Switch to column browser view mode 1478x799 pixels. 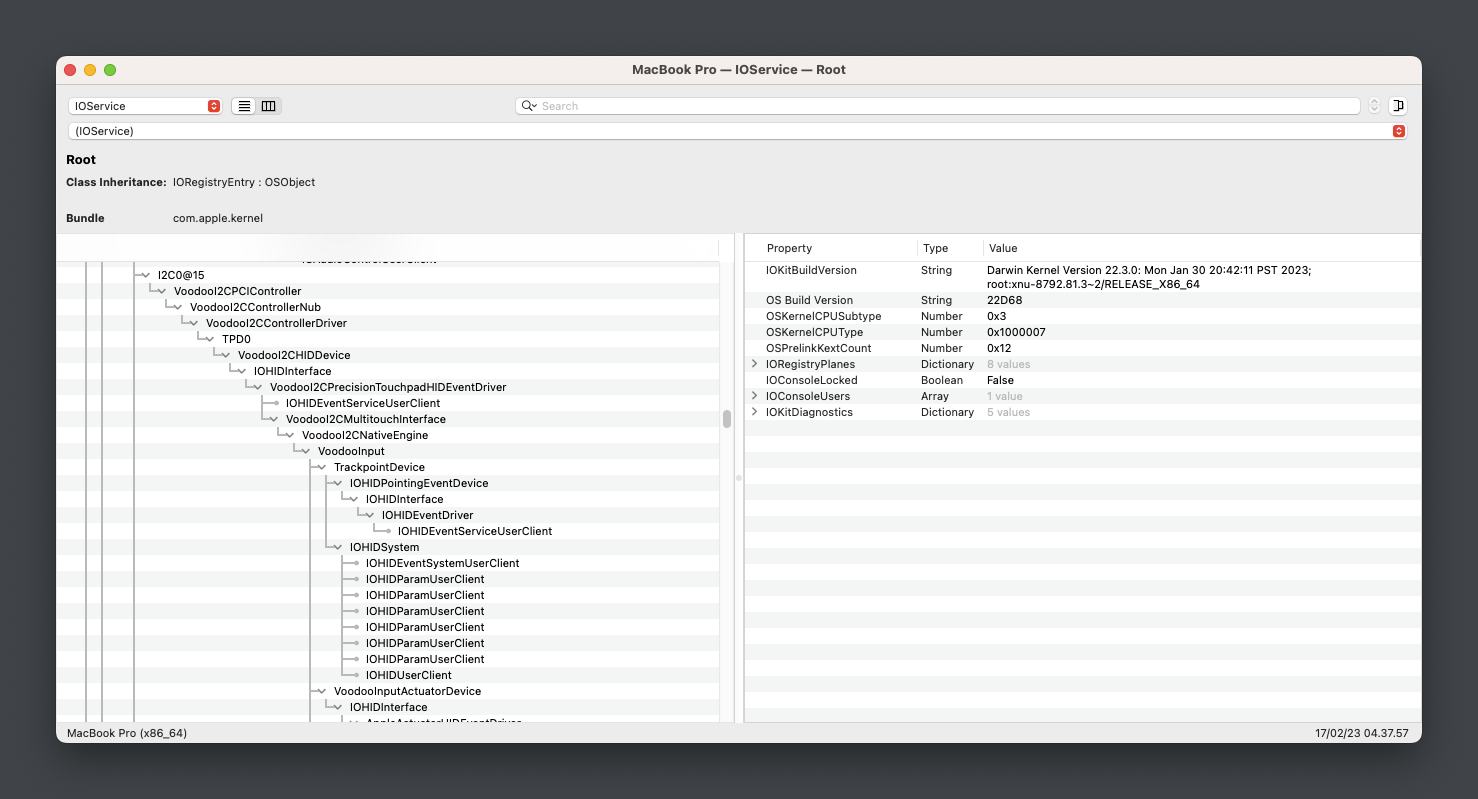tap(269, 106)
